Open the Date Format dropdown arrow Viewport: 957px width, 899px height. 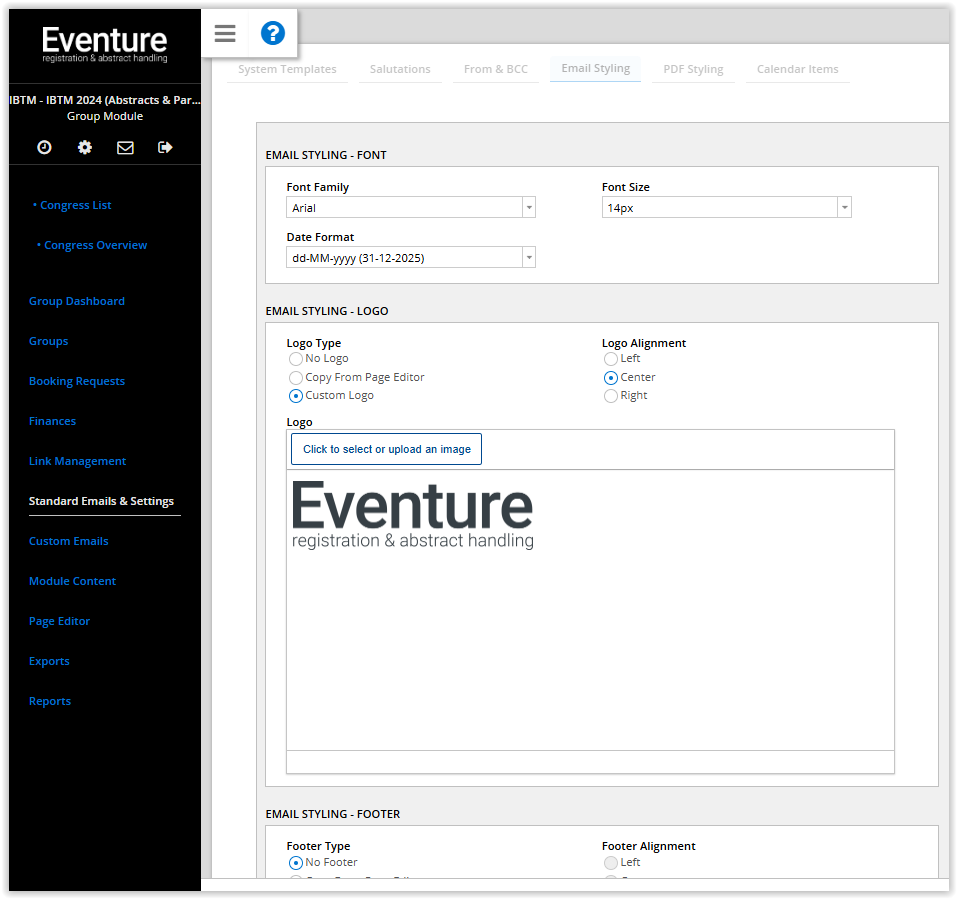point(529,258)
